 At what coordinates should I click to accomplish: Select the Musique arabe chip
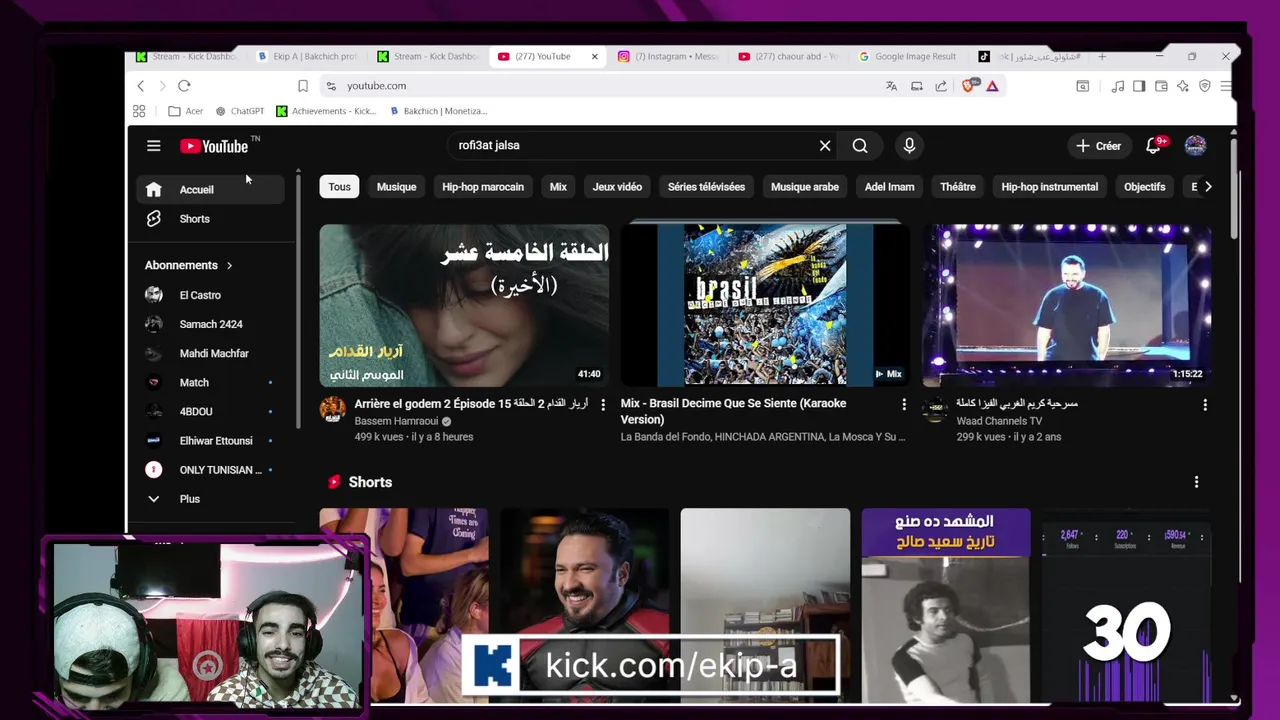[805, 187]
